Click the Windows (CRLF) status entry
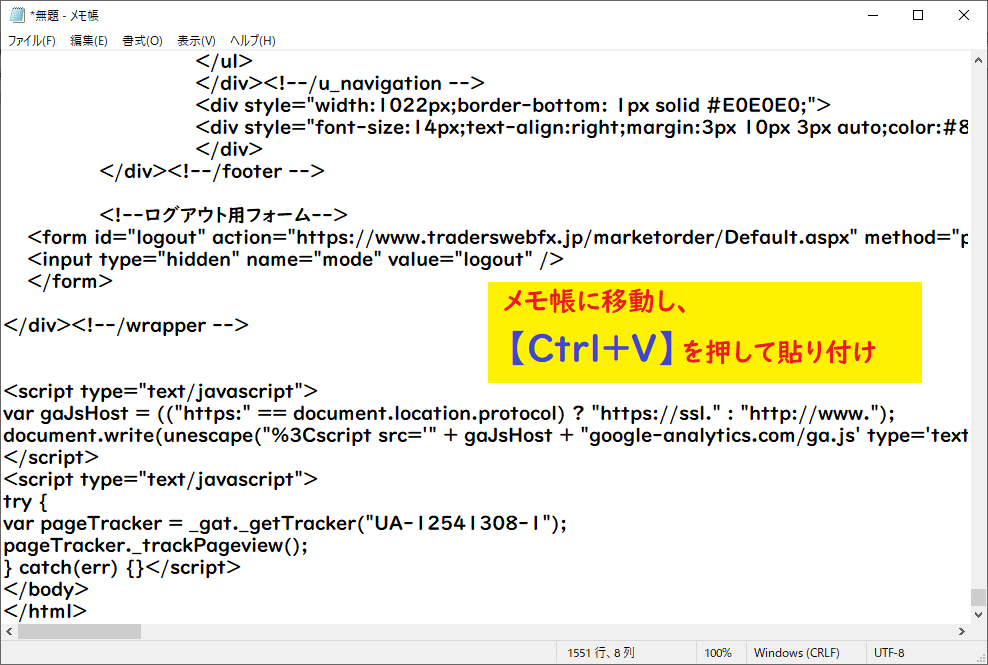Screen dimensions: 988x665 point(796,653)
